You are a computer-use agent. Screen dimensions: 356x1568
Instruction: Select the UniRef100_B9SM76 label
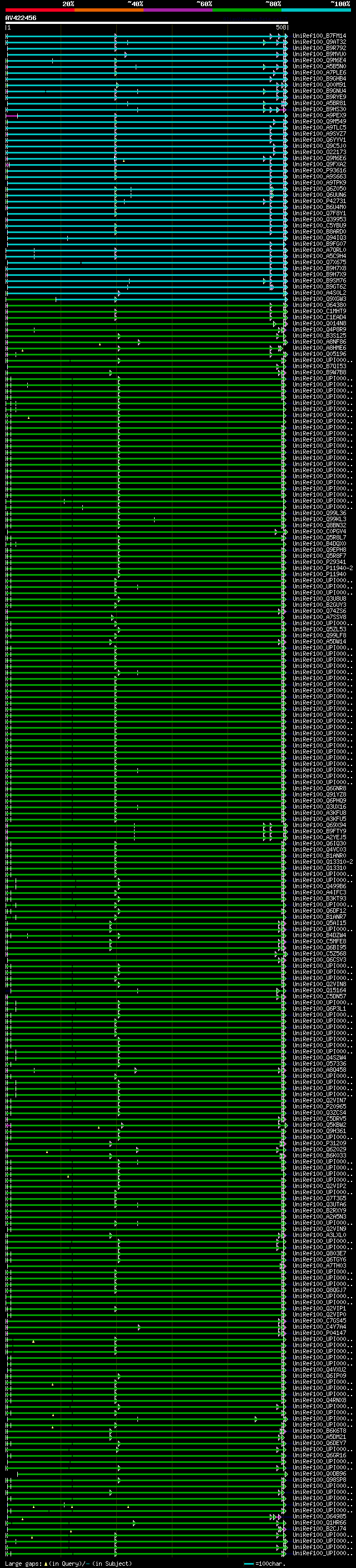[x=319, y=280]
